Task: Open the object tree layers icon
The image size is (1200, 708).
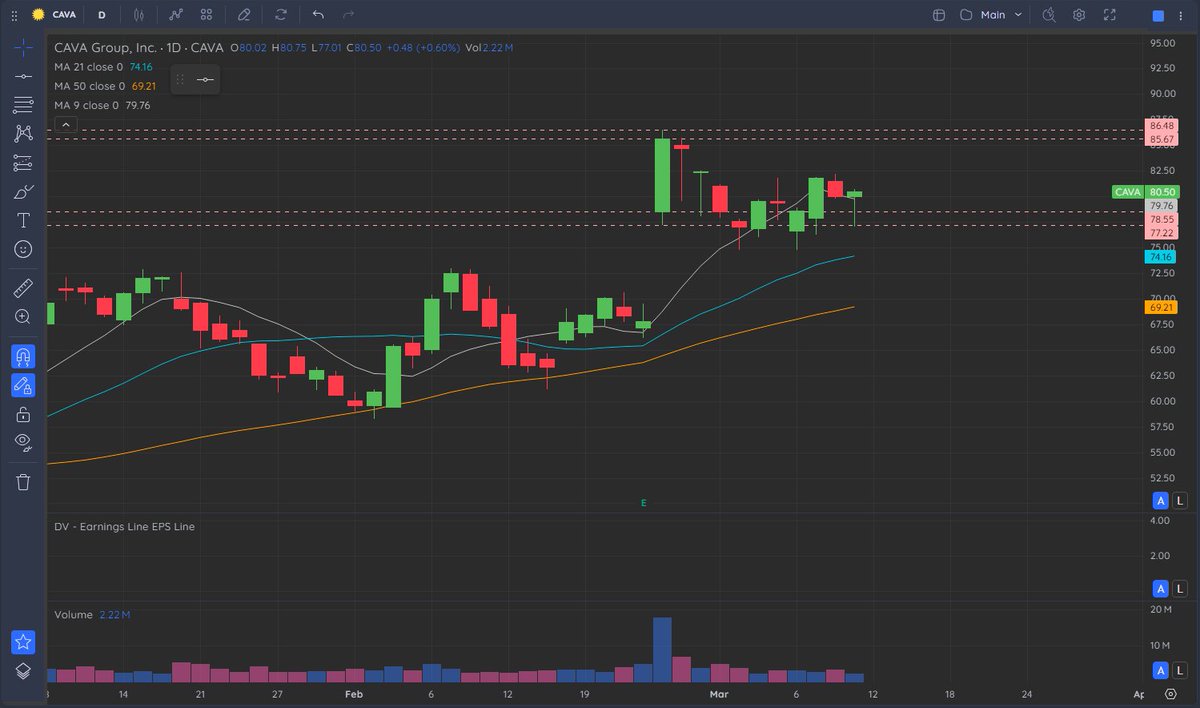Action: point(23,671)
